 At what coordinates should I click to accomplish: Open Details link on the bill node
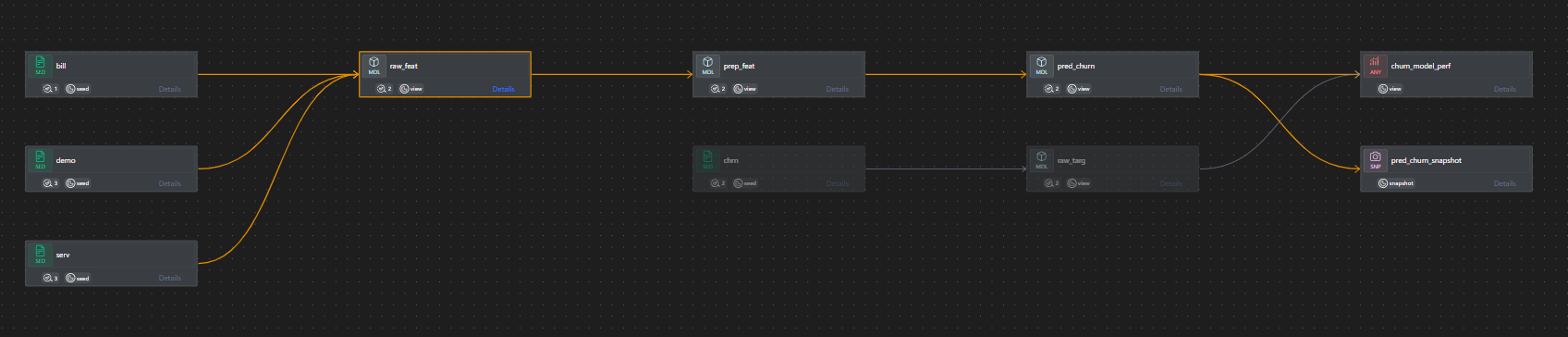[169, 89]
